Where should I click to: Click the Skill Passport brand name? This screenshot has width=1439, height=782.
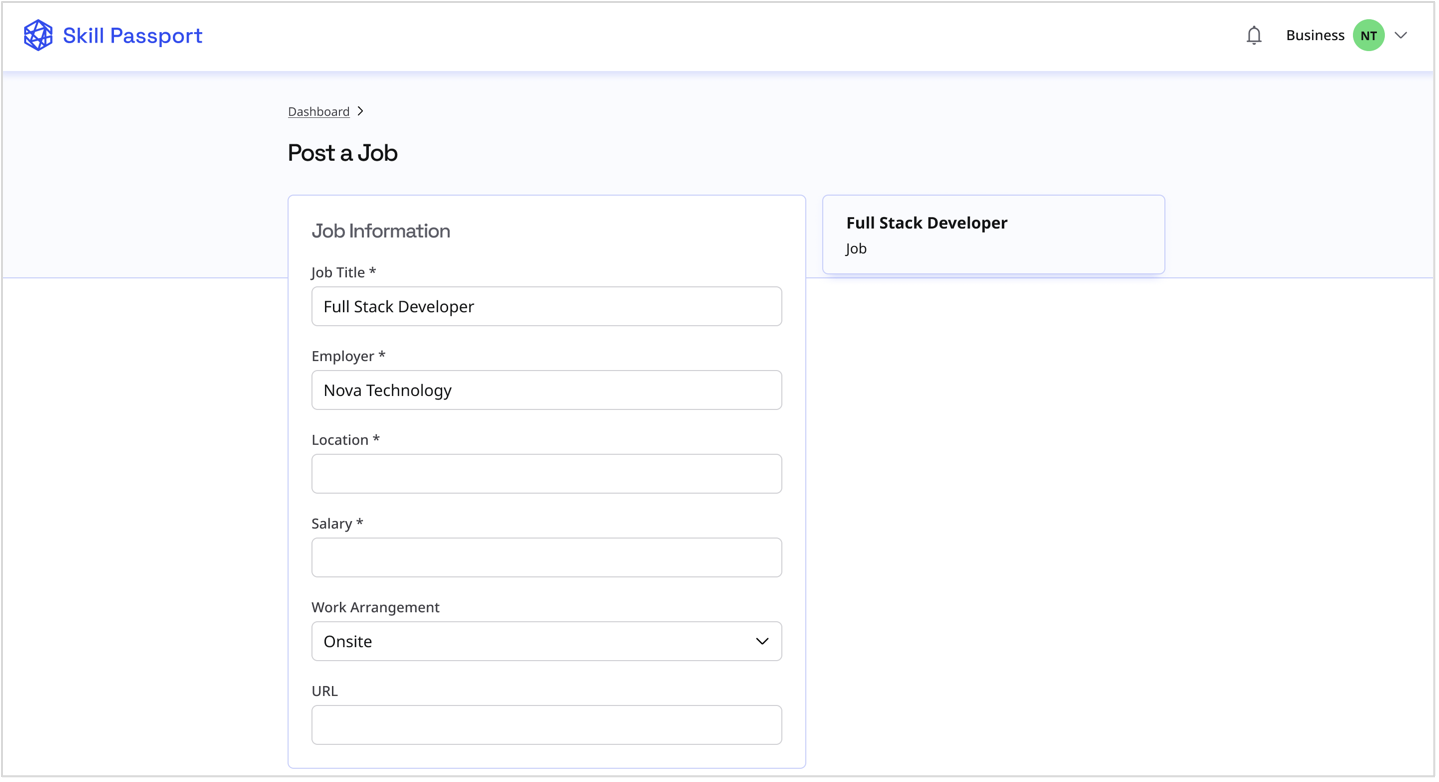(x=132, y=36)
